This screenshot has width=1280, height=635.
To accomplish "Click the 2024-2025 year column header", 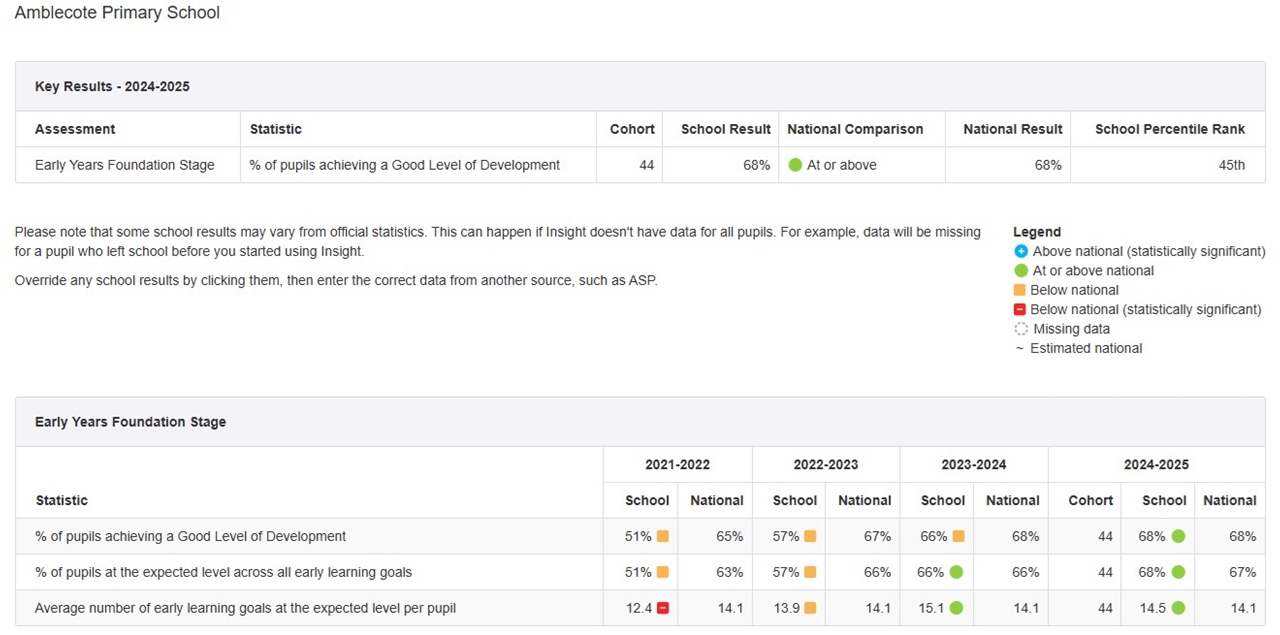I will tap(1156, 464).
